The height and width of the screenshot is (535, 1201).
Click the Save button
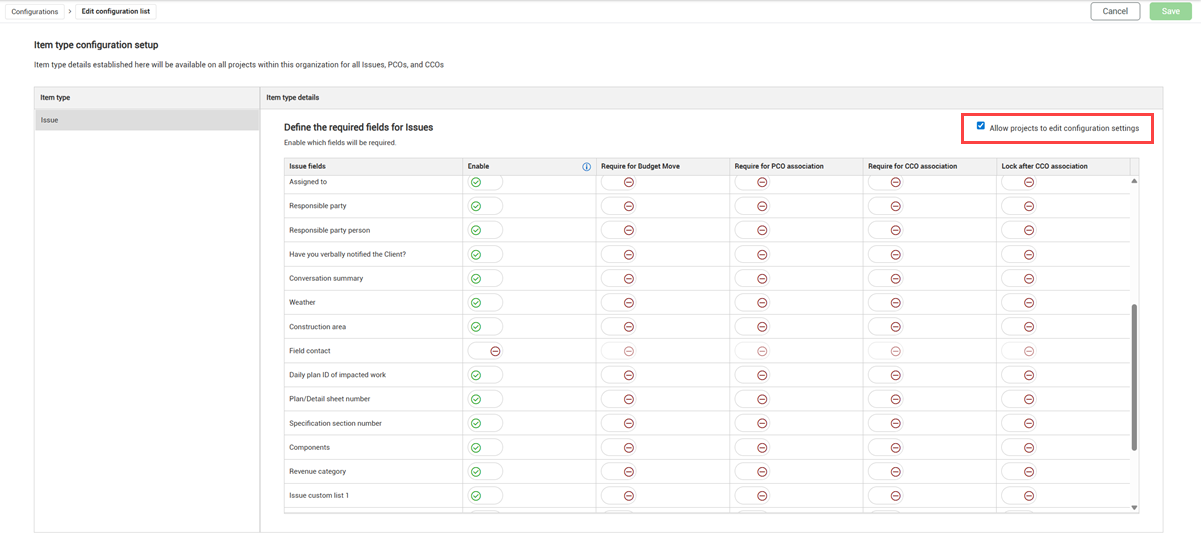tap(1170, 11)
